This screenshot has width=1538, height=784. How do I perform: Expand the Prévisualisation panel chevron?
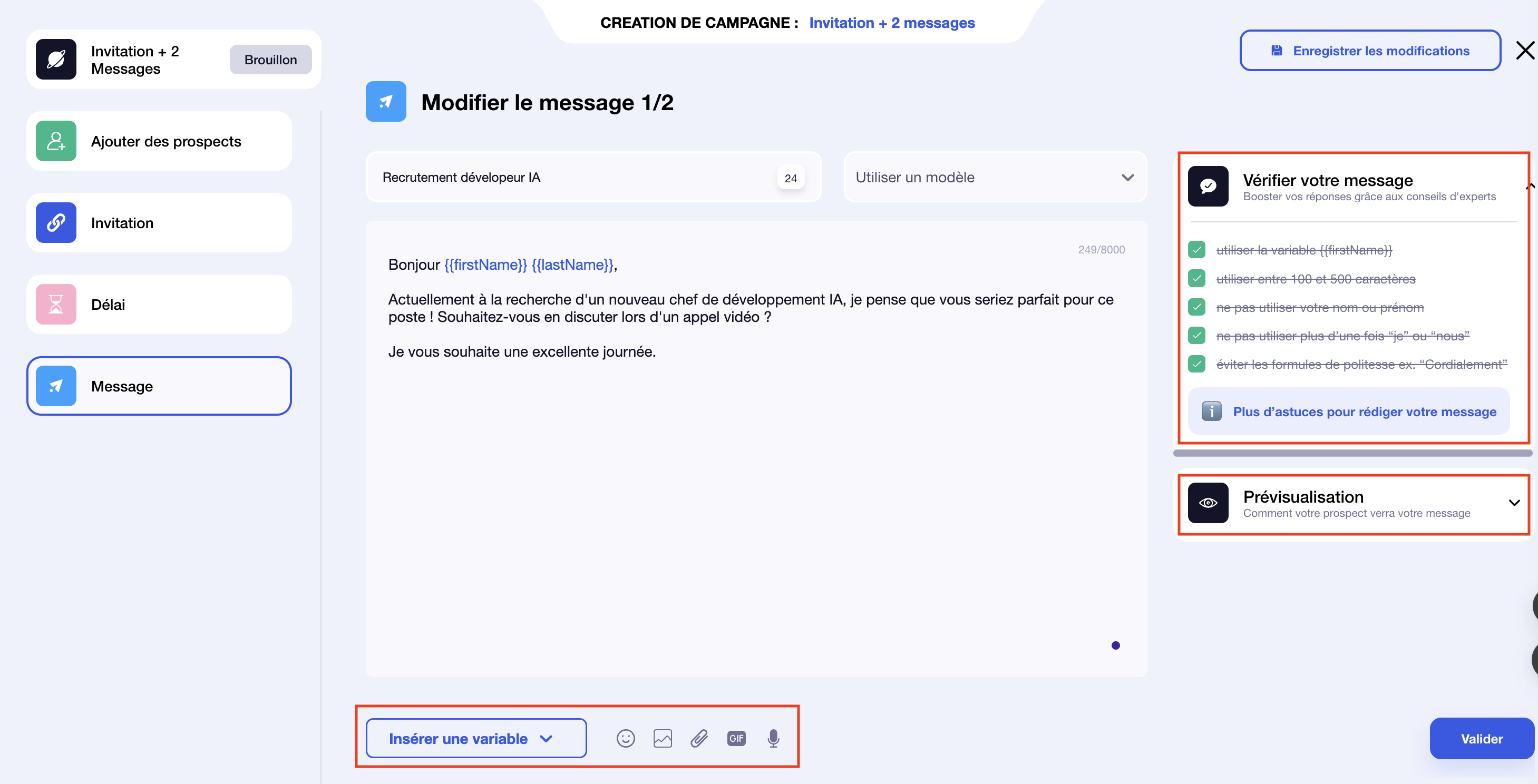tap(1514, 502)
